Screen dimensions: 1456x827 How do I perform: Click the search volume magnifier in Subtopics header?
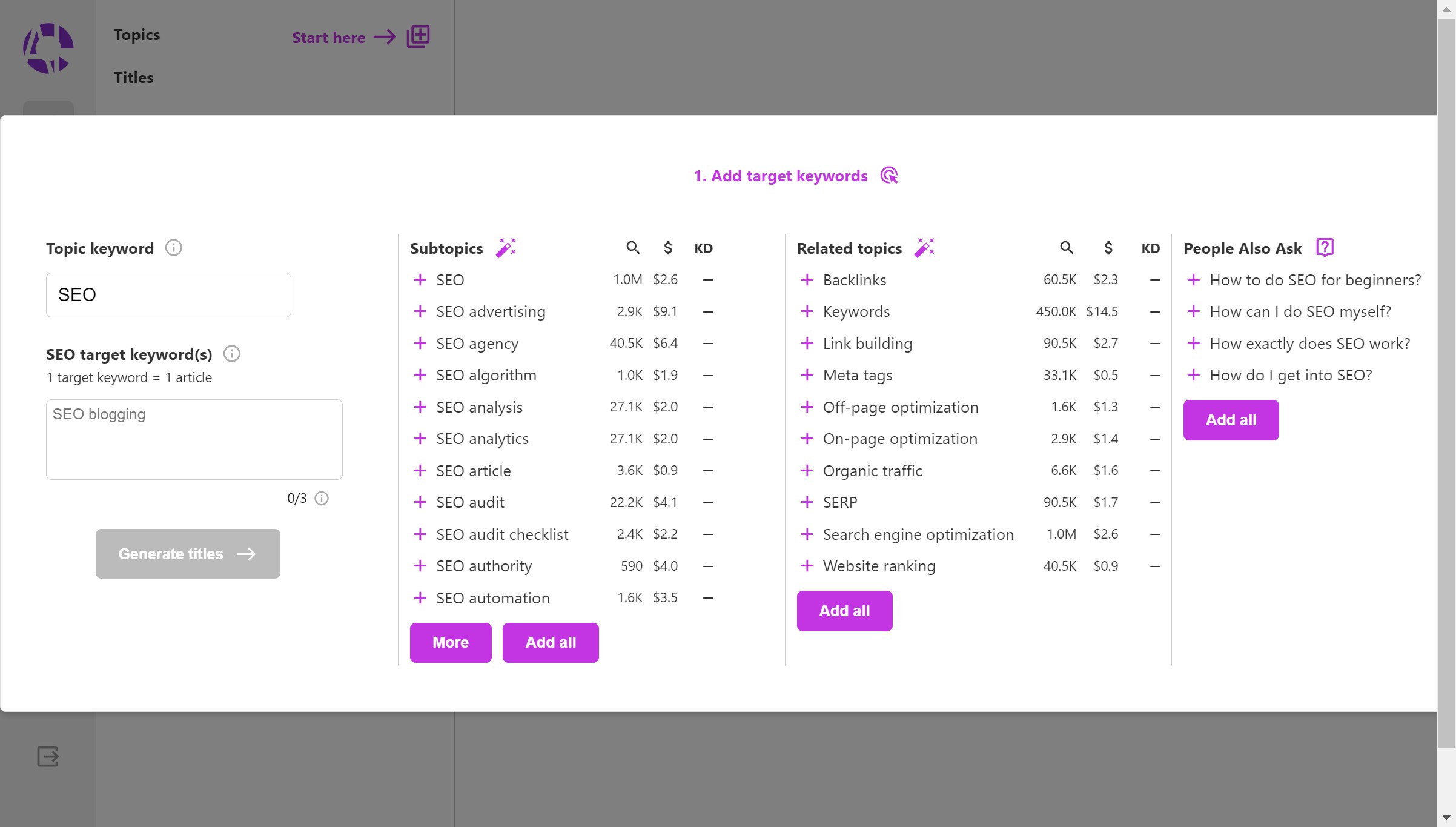tap(632, 248)
